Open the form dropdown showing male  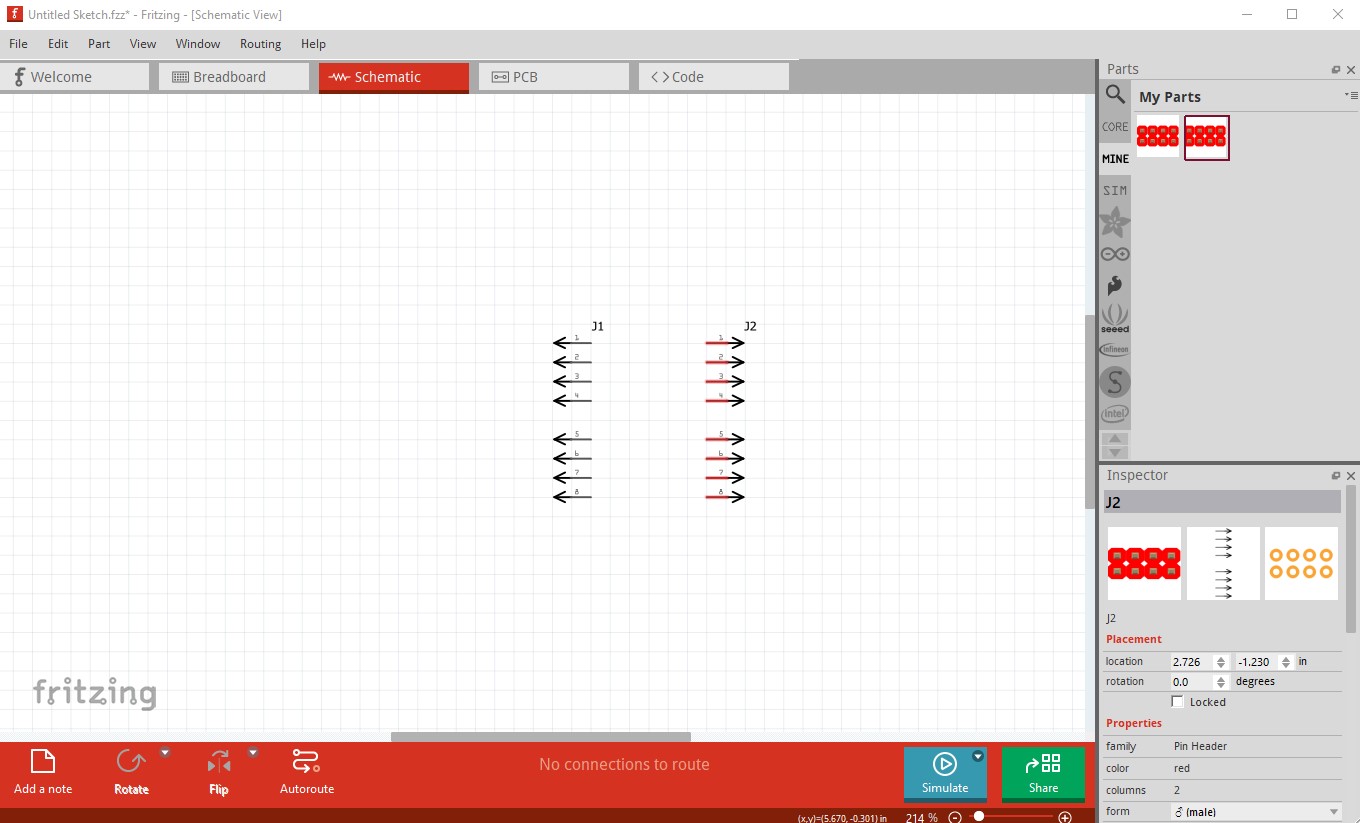tap(1256, 812)
